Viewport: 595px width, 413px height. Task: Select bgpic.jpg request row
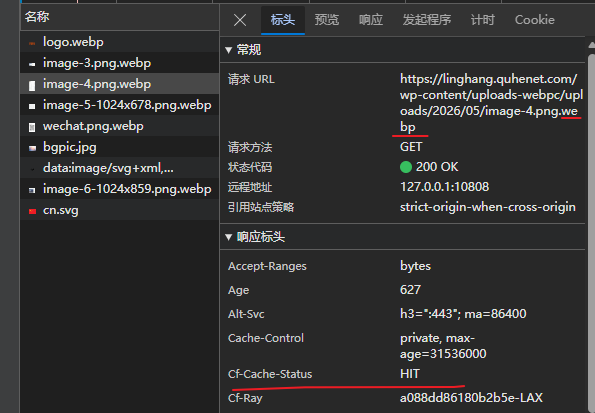pyautogui.click(x=120, y=147)
